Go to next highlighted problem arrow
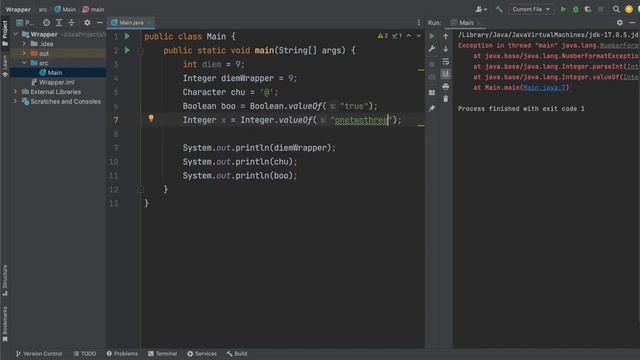Viewport: 640px width, 360px height. (x=419, y=36)
